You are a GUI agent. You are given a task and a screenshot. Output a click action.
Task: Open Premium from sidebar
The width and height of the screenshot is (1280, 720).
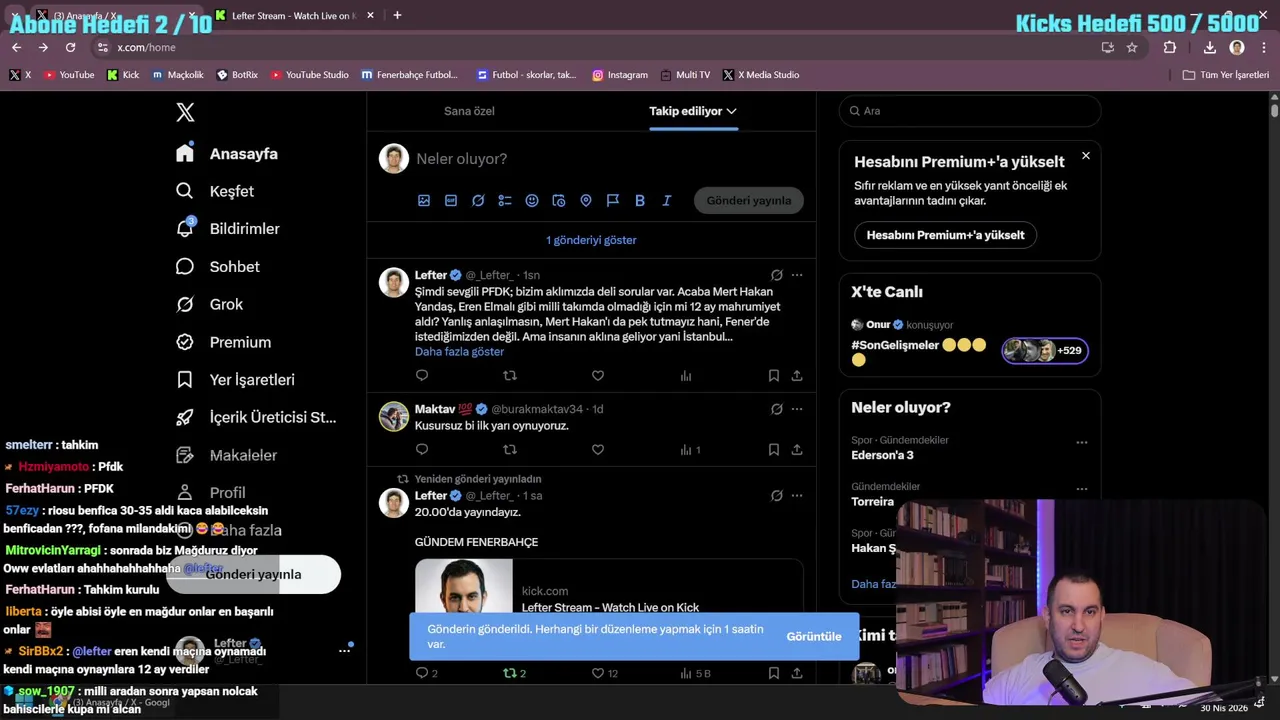click(x=224, y=342)
